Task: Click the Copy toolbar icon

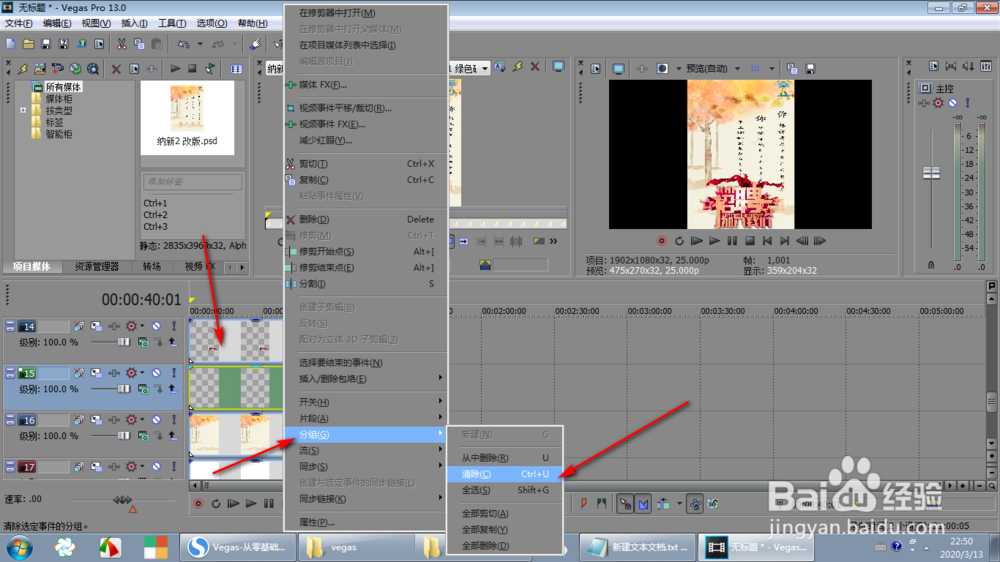Action: (139, 44)
